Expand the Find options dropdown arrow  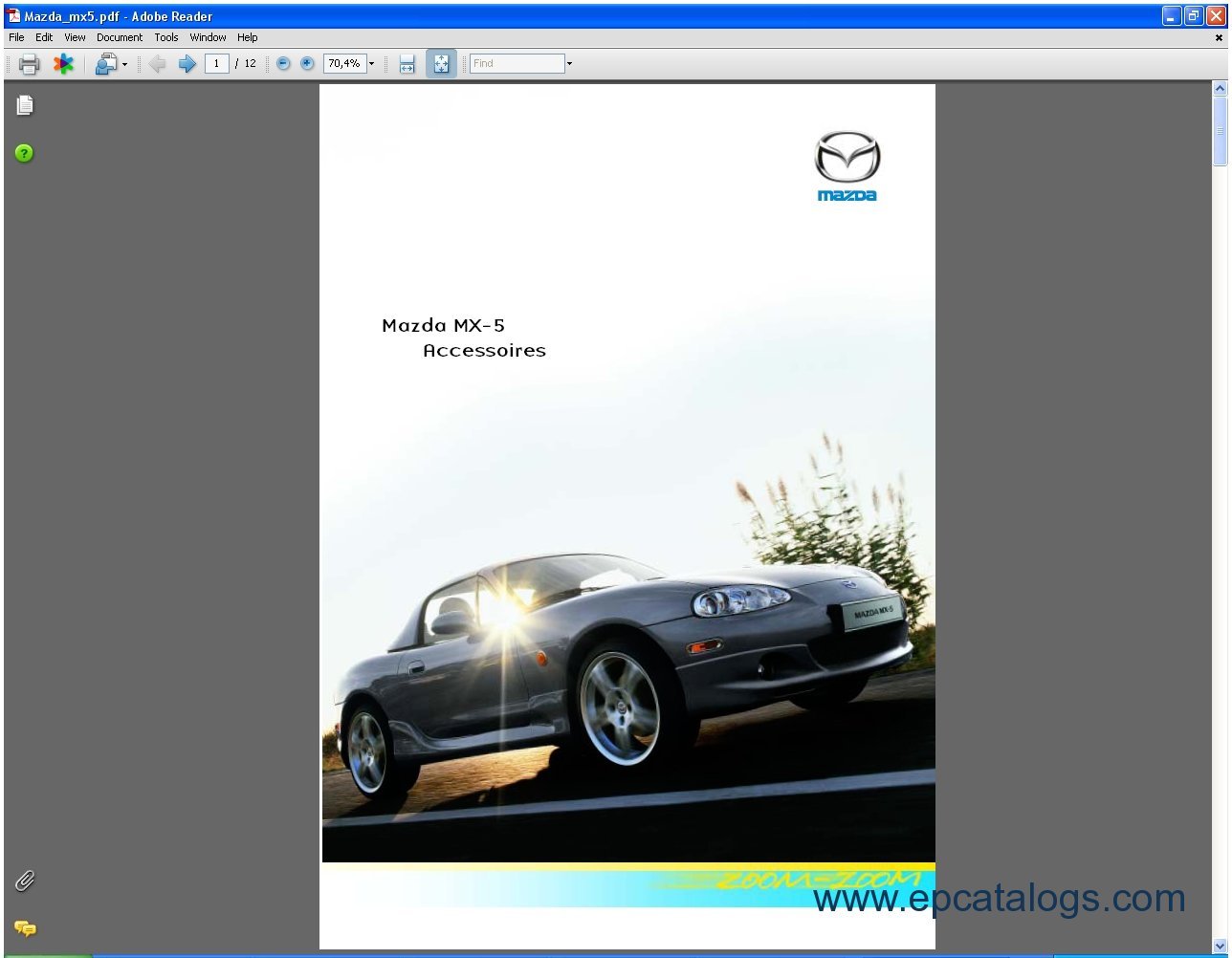(x=570, y=64)
